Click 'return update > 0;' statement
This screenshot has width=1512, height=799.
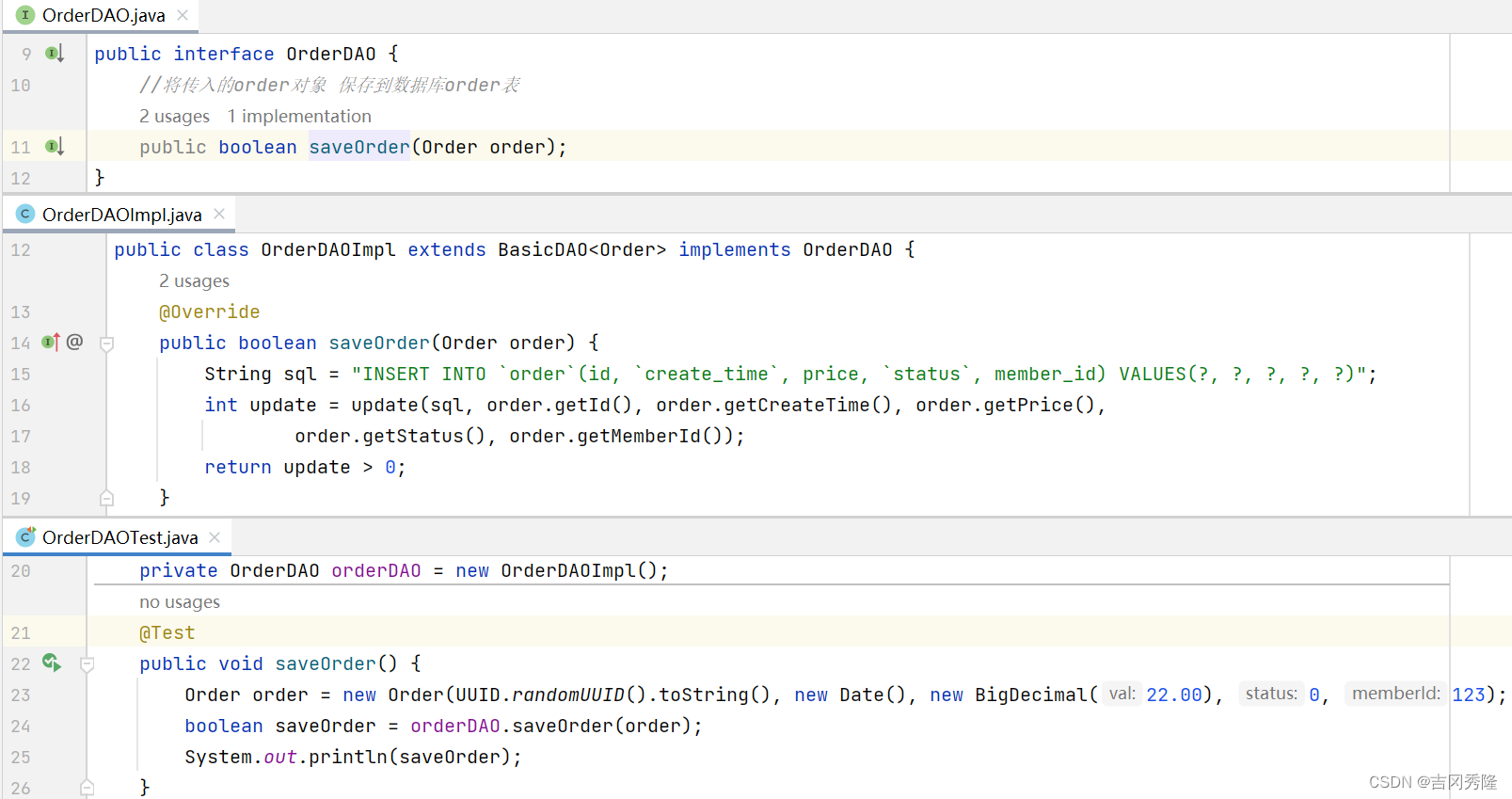305,467
